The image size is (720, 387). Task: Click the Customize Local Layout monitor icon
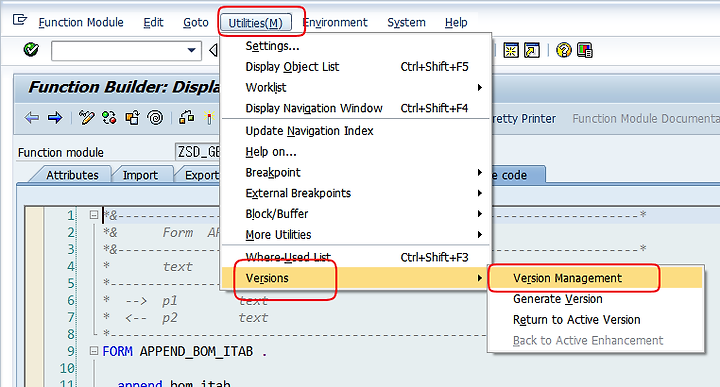[x=585, y=50]
